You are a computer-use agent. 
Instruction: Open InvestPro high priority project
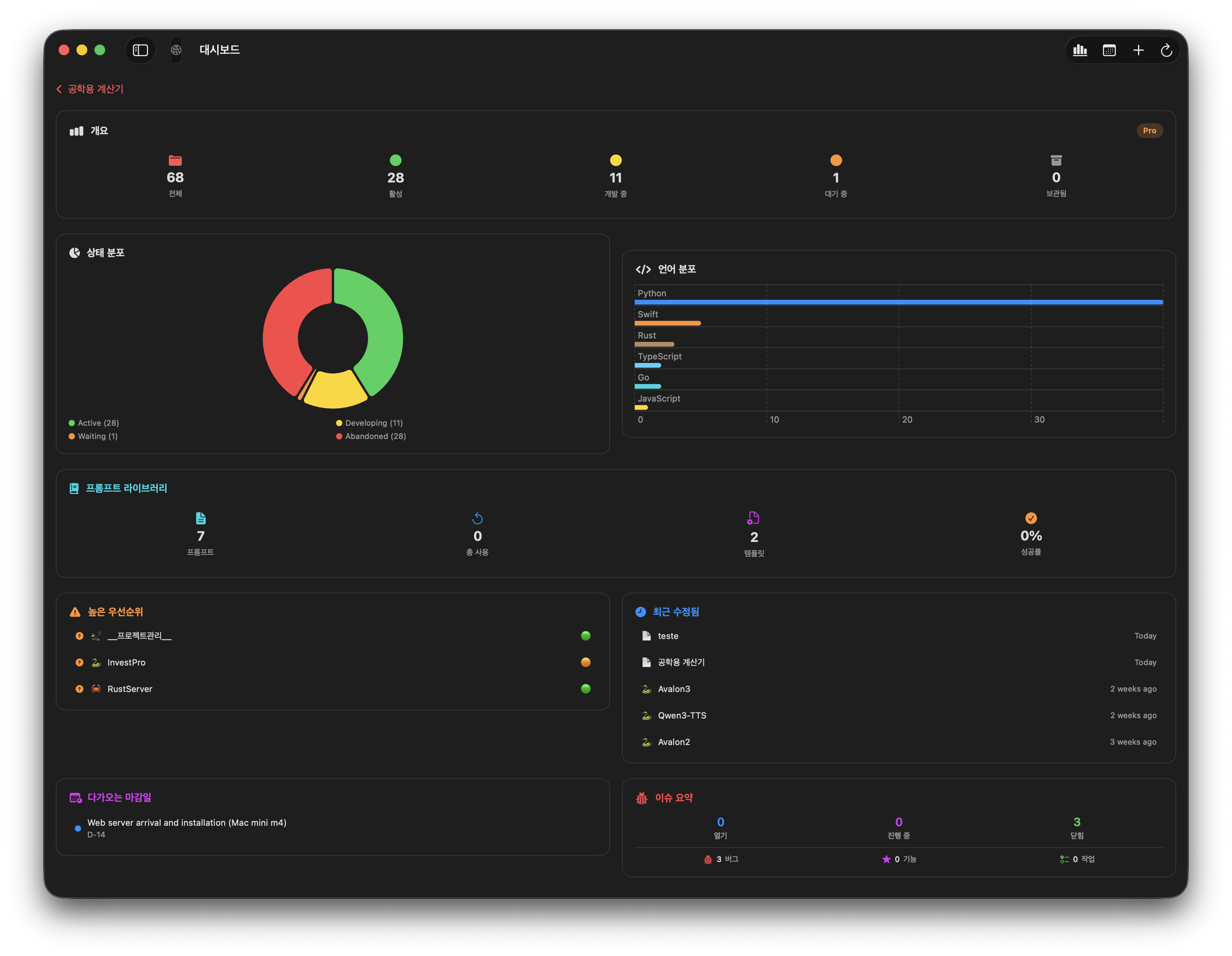[126, 662]
